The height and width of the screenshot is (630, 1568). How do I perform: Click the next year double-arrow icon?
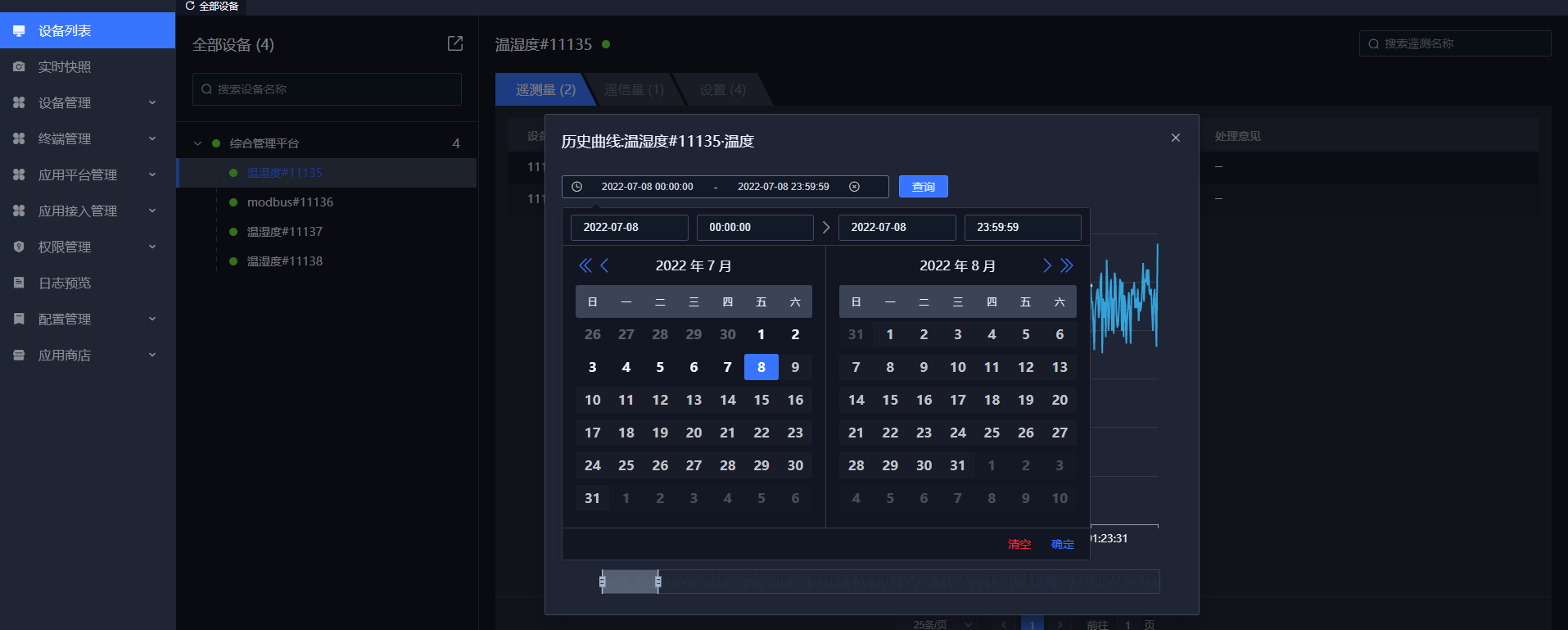(x=1066, y=265)
